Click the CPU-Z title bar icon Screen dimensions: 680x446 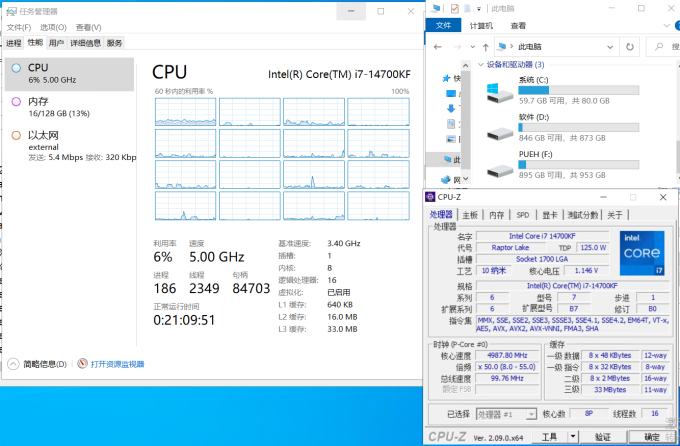coord(430,197)
